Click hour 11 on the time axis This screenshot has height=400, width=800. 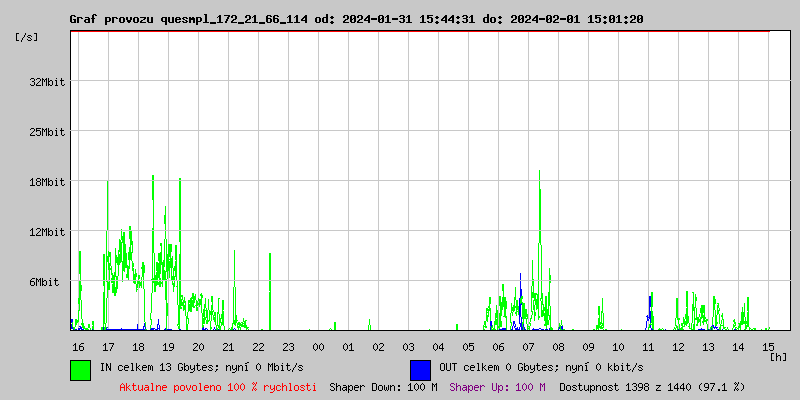(648, 346)
